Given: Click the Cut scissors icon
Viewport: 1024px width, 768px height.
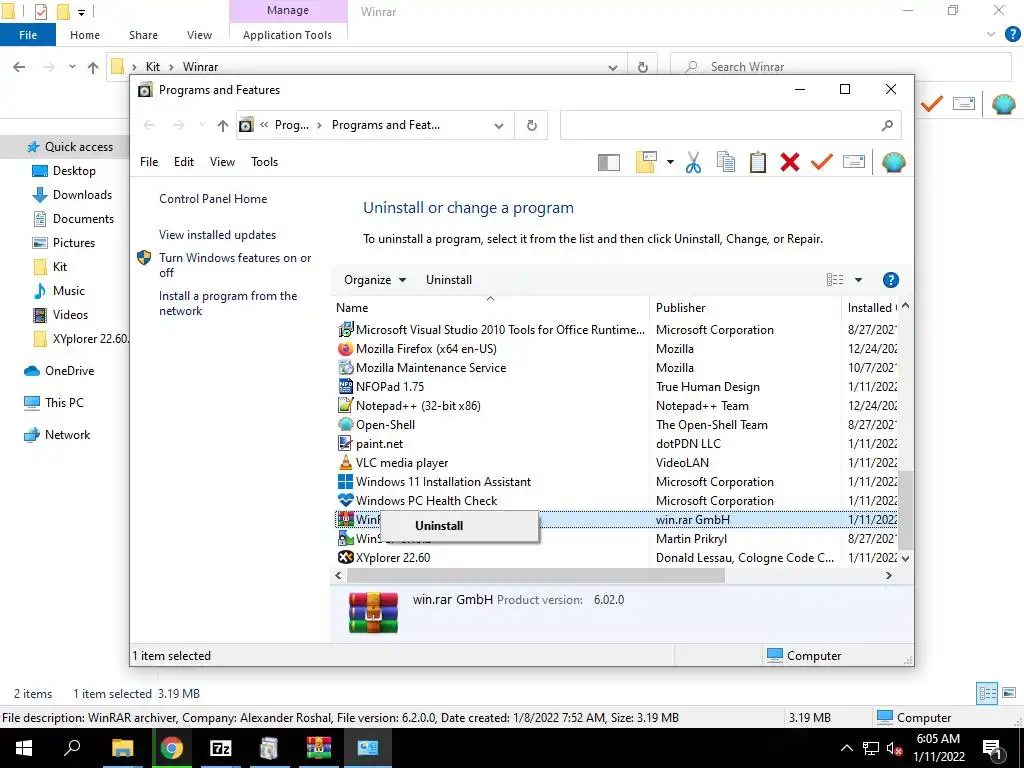Looking at the screenshot, I should click(x=693, y=162).
